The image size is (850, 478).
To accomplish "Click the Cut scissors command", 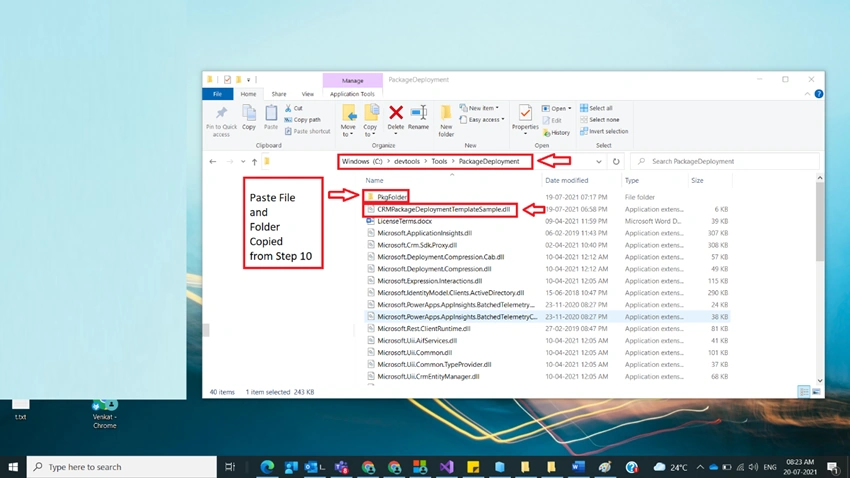I will click(294, 108).
